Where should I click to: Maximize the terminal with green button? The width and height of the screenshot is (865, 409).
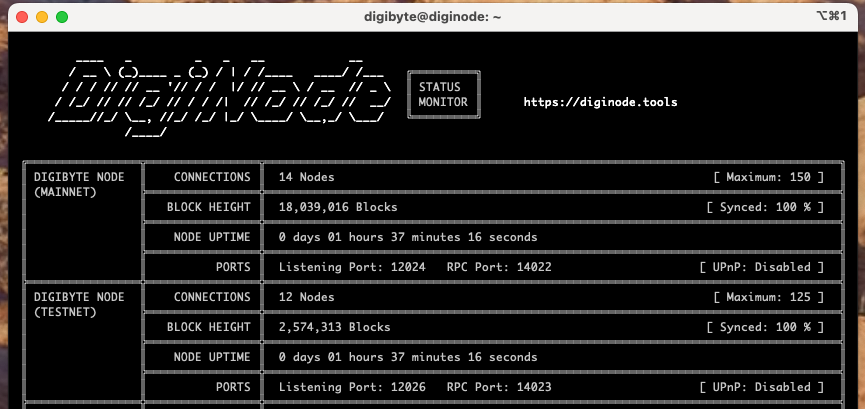[x=62, y=17]
